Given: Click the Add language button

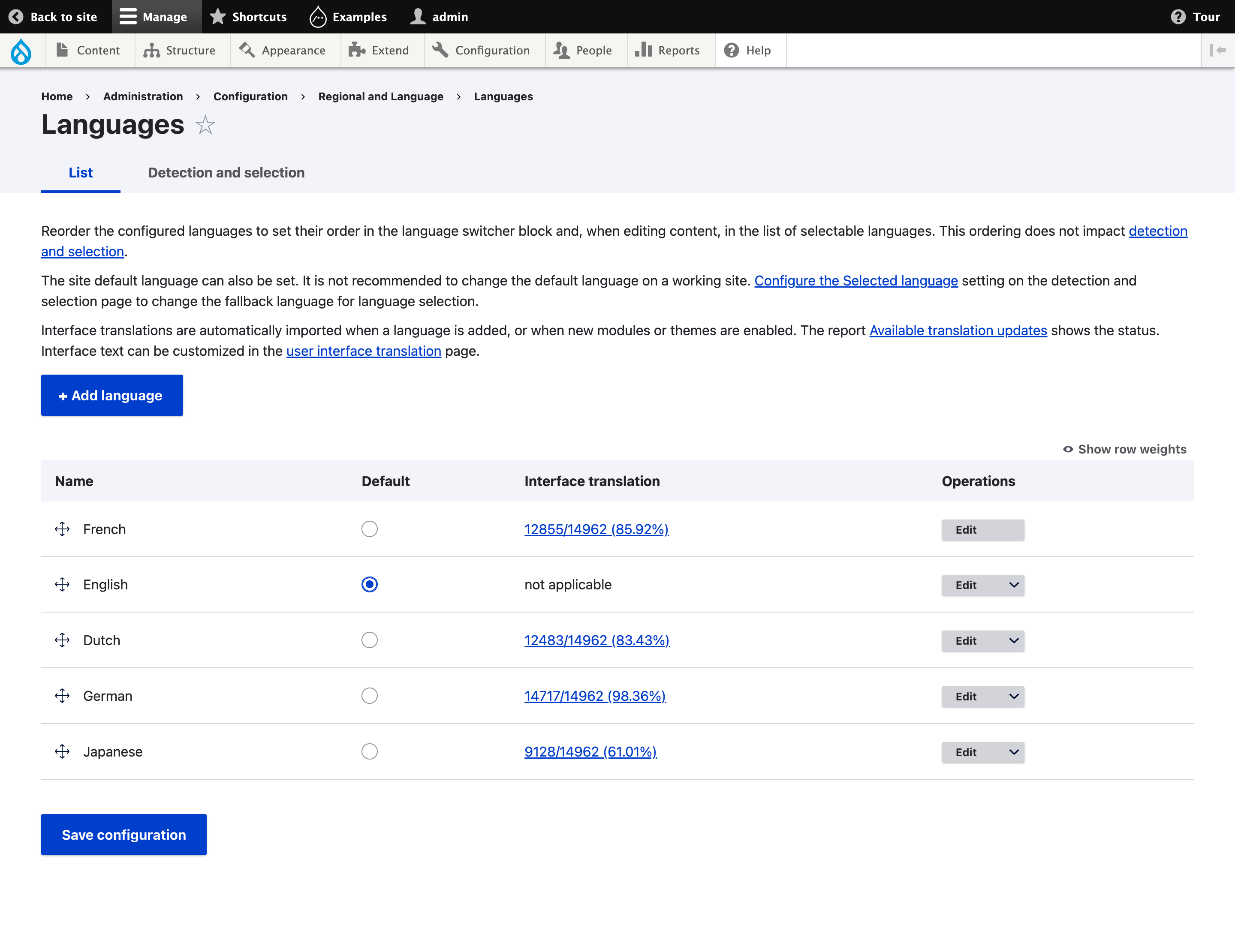Looking at the screenshot, I should click(112, 395).
